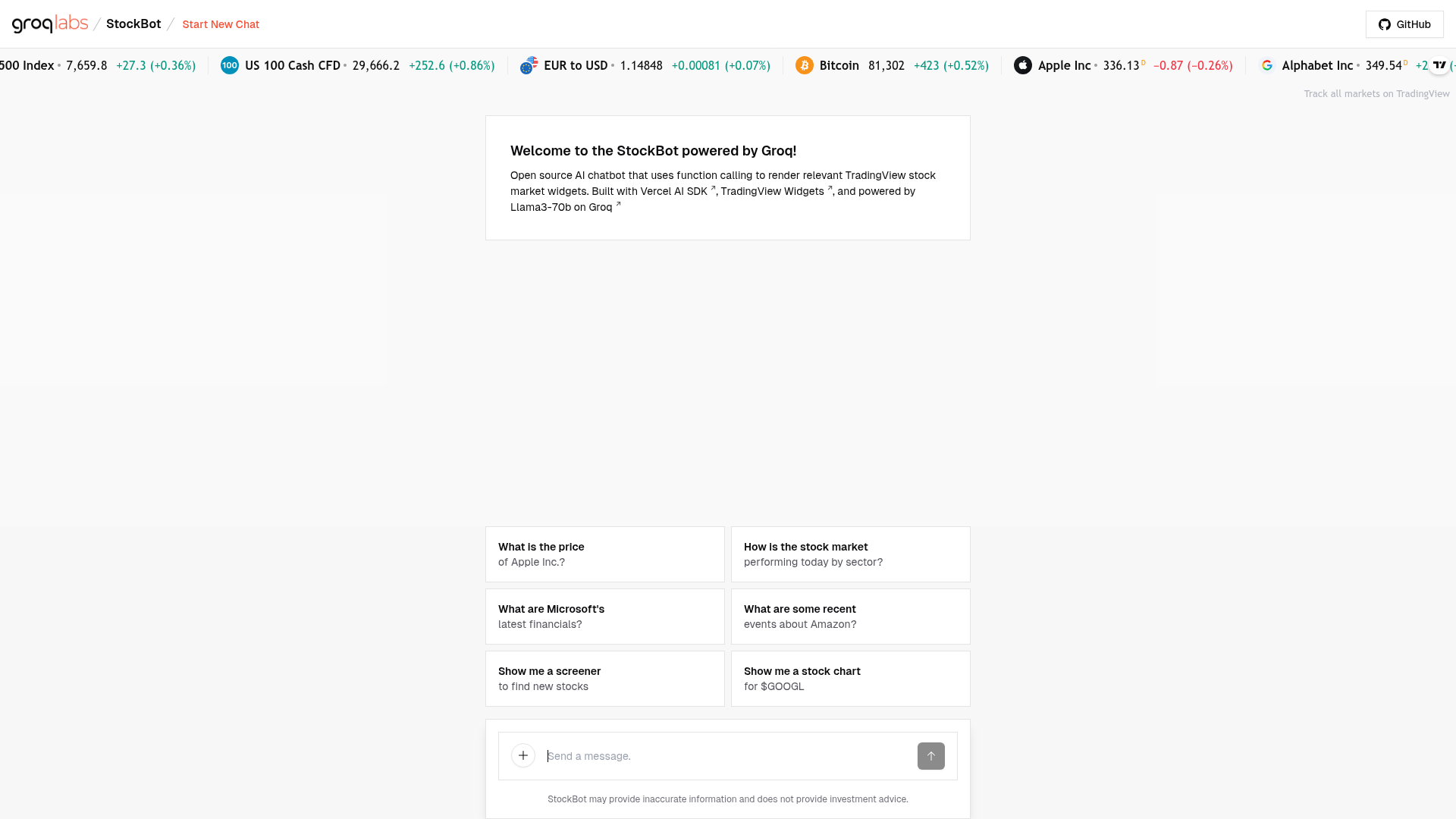
Task: Click the Apple logo in the ticker
Action: click(1023, 65)
